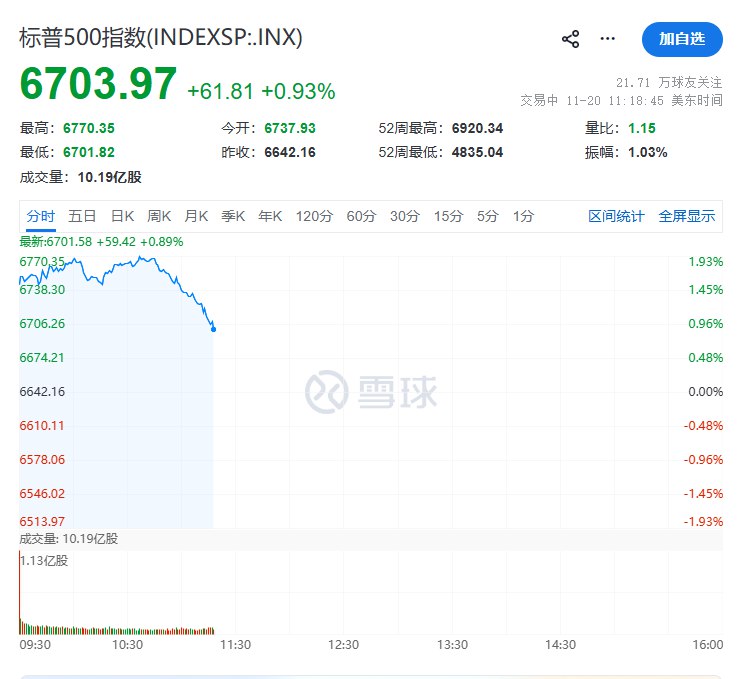
Task: Select the 分时 tab
Action: [41, 216]
